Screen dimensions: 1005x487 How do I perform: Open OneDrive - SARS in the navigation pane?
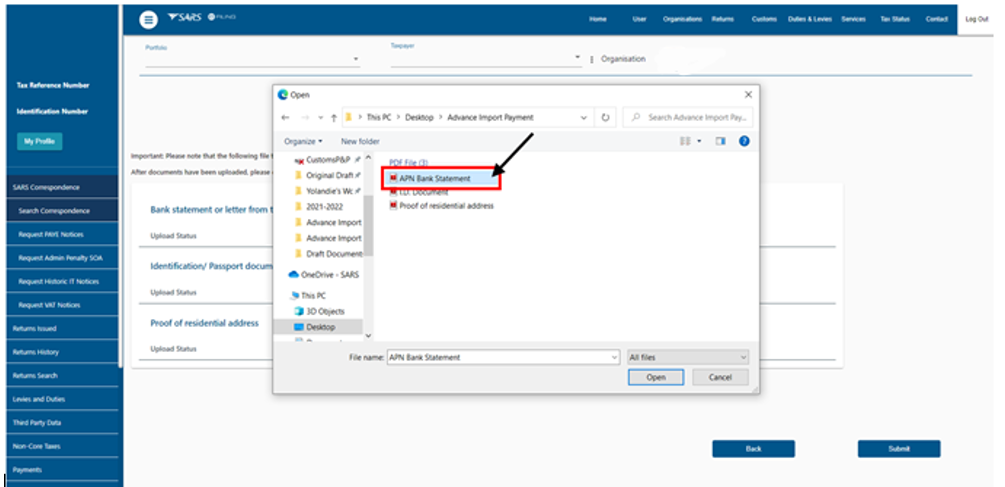329,274
